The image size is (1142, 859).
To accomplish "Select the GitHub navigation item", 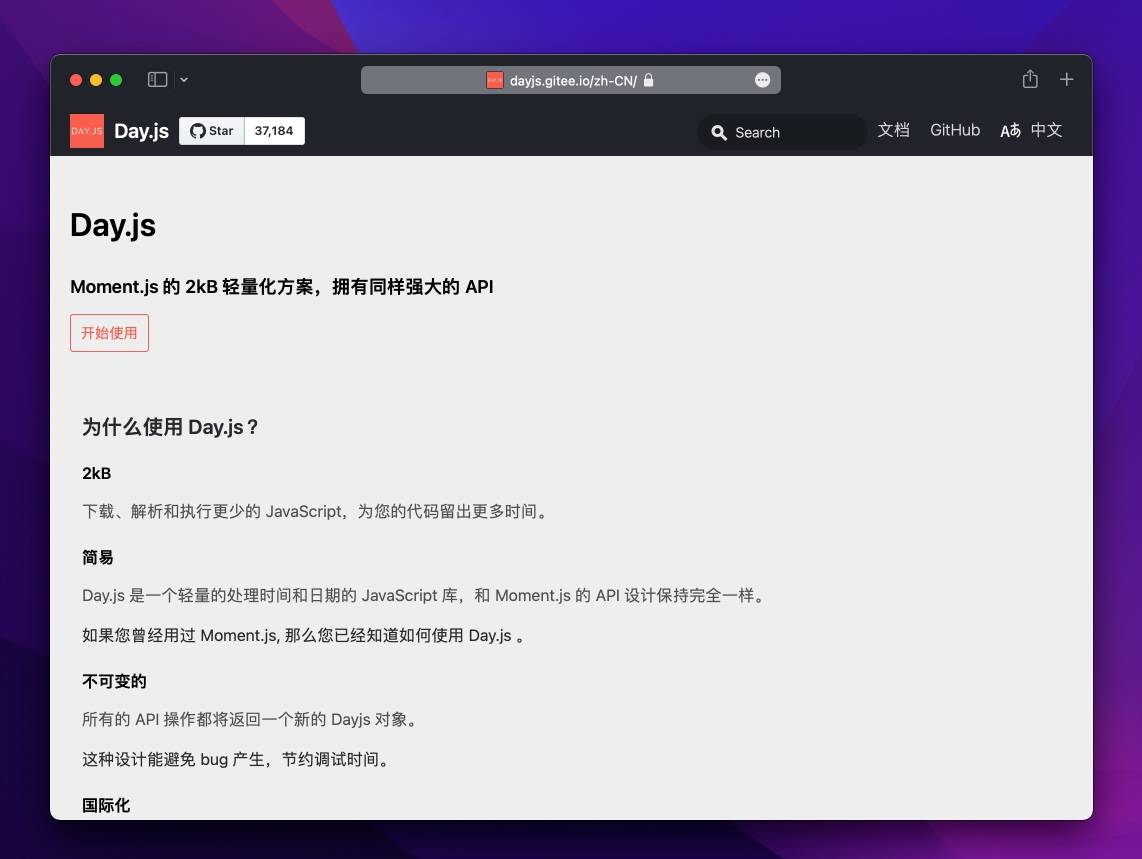I will click(x=954, y=130).
